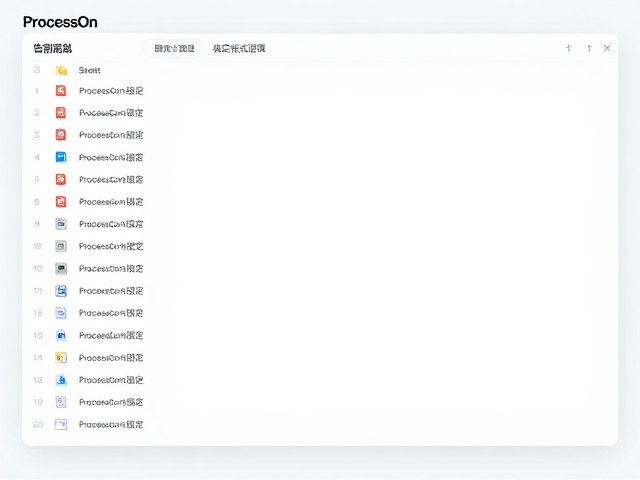Select the ProcessOn file name in row 1
The width and height of the screenshot is (640, 480).
[x=111, y=91]
